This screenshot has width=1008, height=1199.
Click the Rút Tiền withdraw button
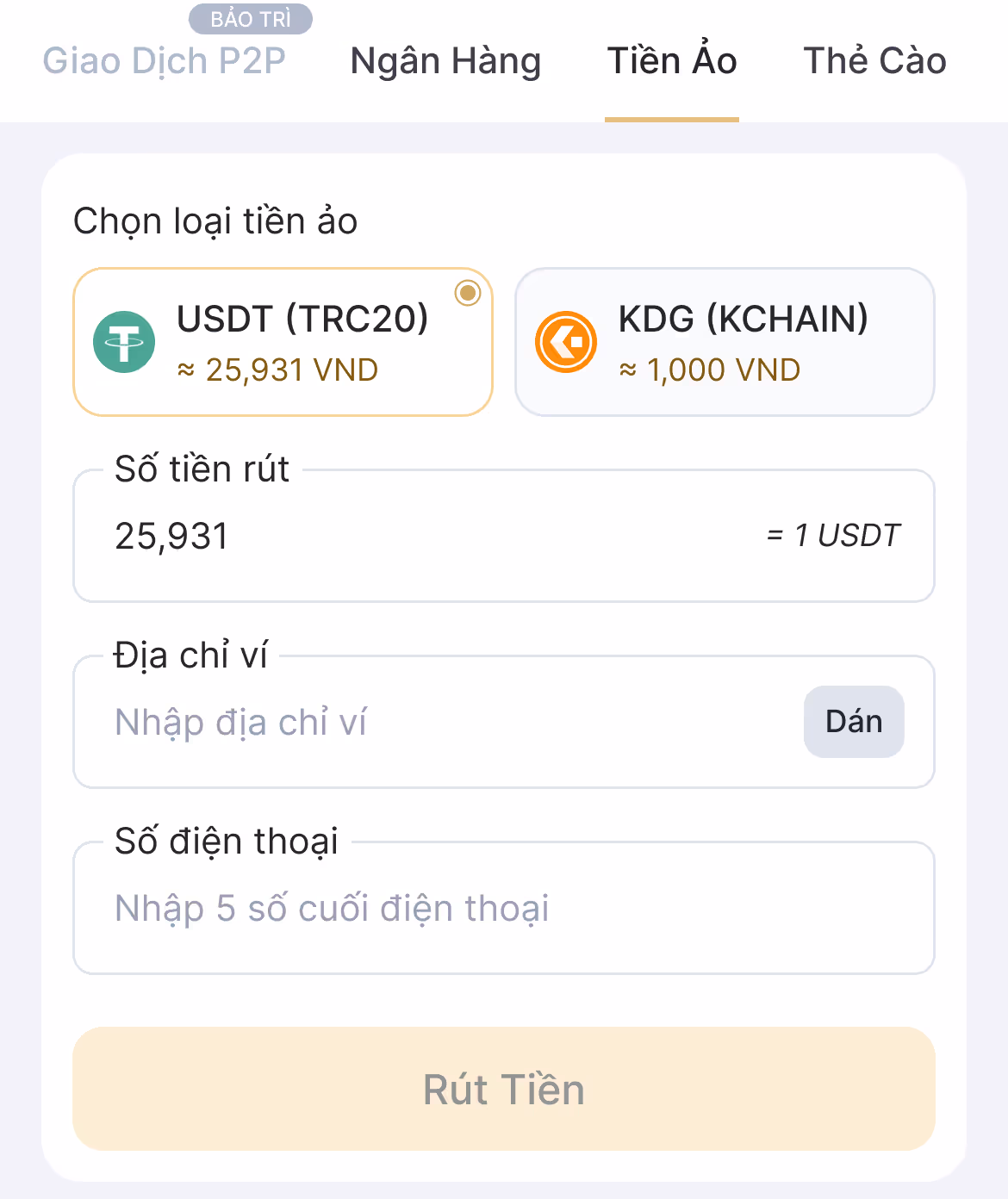pos(504,1089)
